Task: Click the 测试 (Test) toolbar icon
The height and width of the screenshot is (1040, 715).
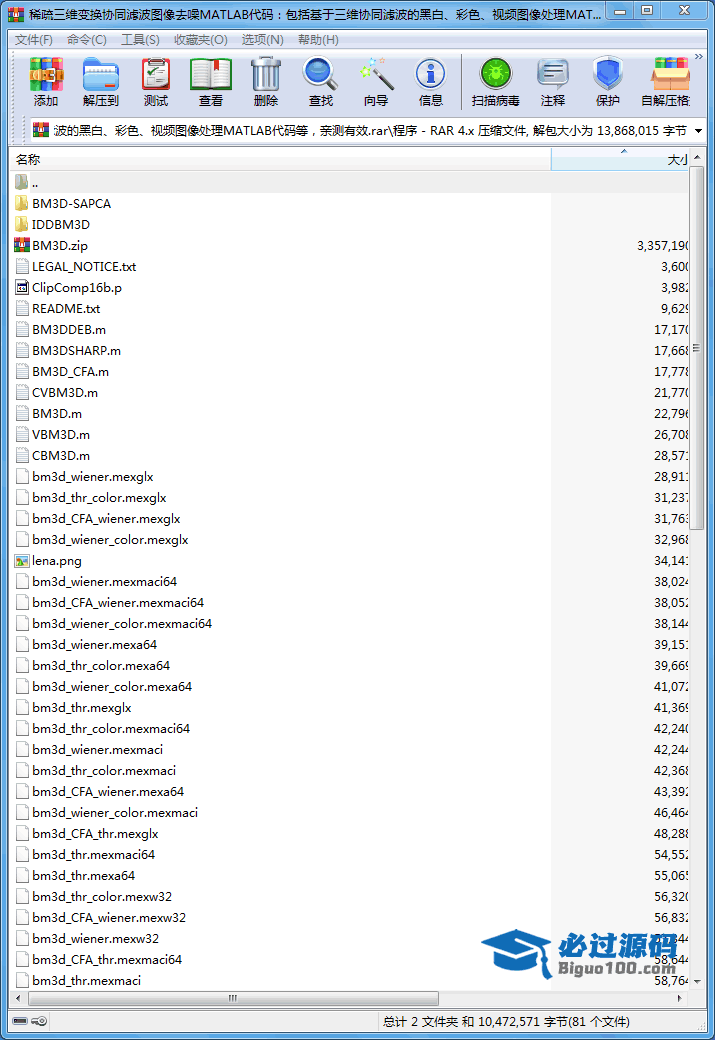Action: click(156, 82)
